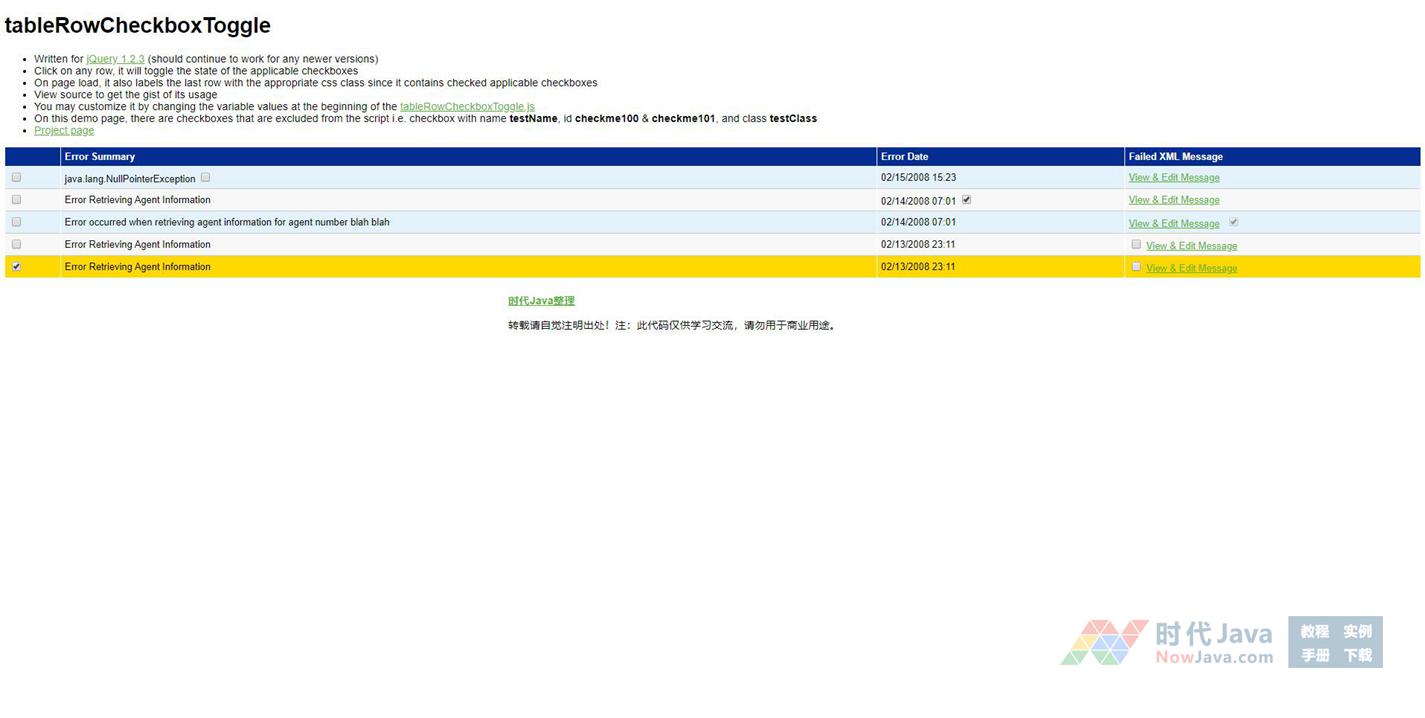Tick the first-column checkbox of the NullPointerException row
Viewport: 1425px width, 718px height.
click(x=16, y=177)
